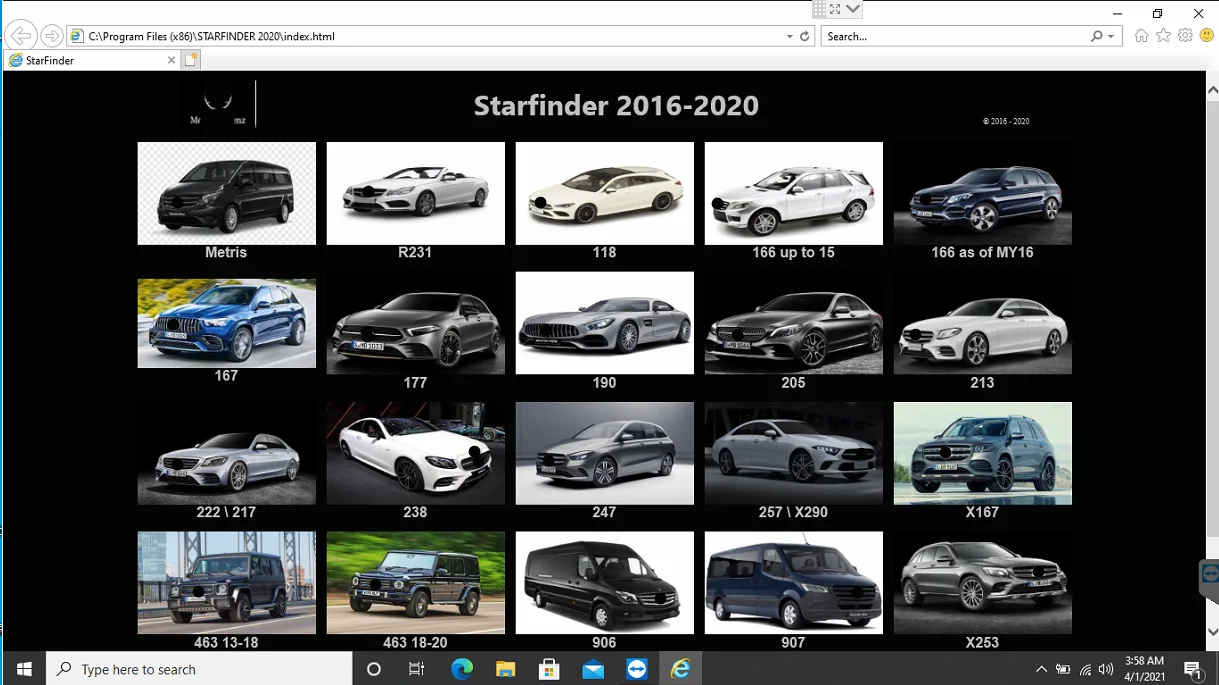
Task: Open the blue 167 SUV thumbnail
Action: tap(226, 323)
